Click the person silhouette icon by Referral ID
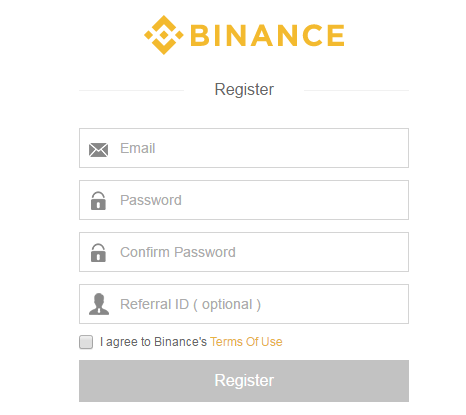Image resolution: width=466 pixels, height=415 pixels. tap(99, 304)
